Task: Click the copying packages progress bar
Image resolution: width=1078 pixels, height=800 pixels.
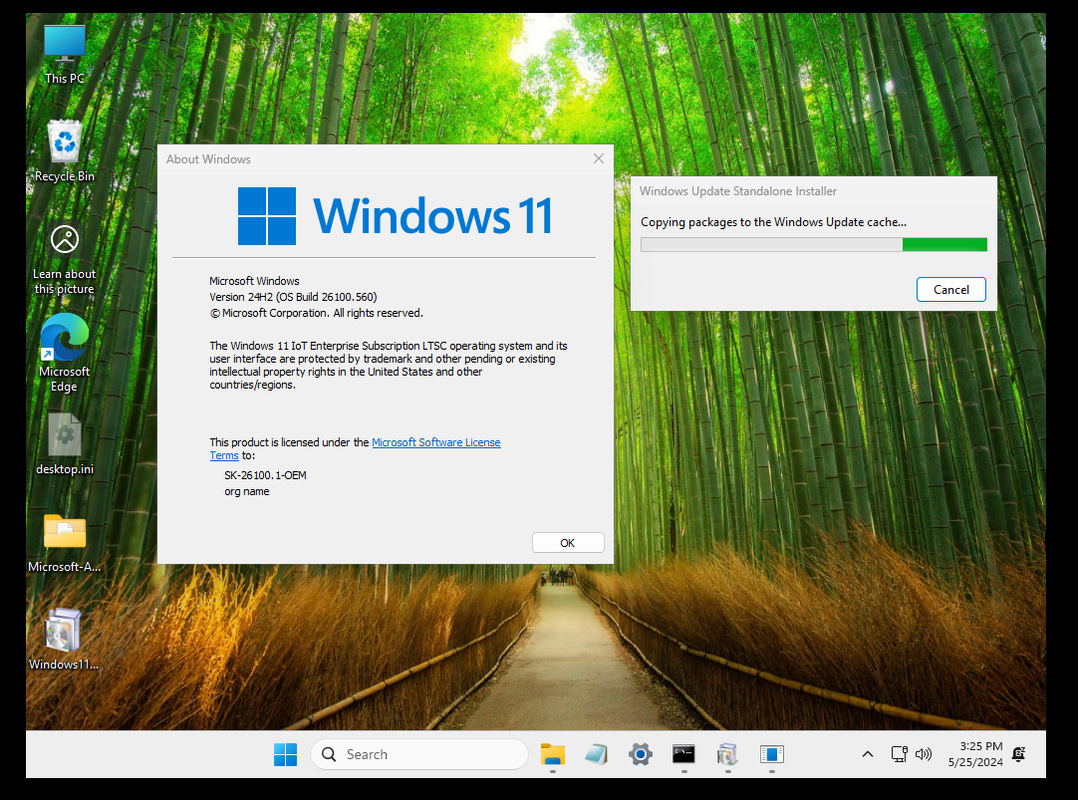Action: point(813,245)
